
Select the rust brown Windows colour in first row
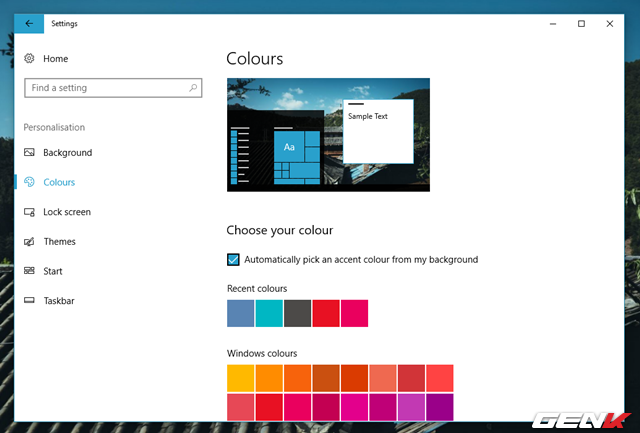click(326, 378)
